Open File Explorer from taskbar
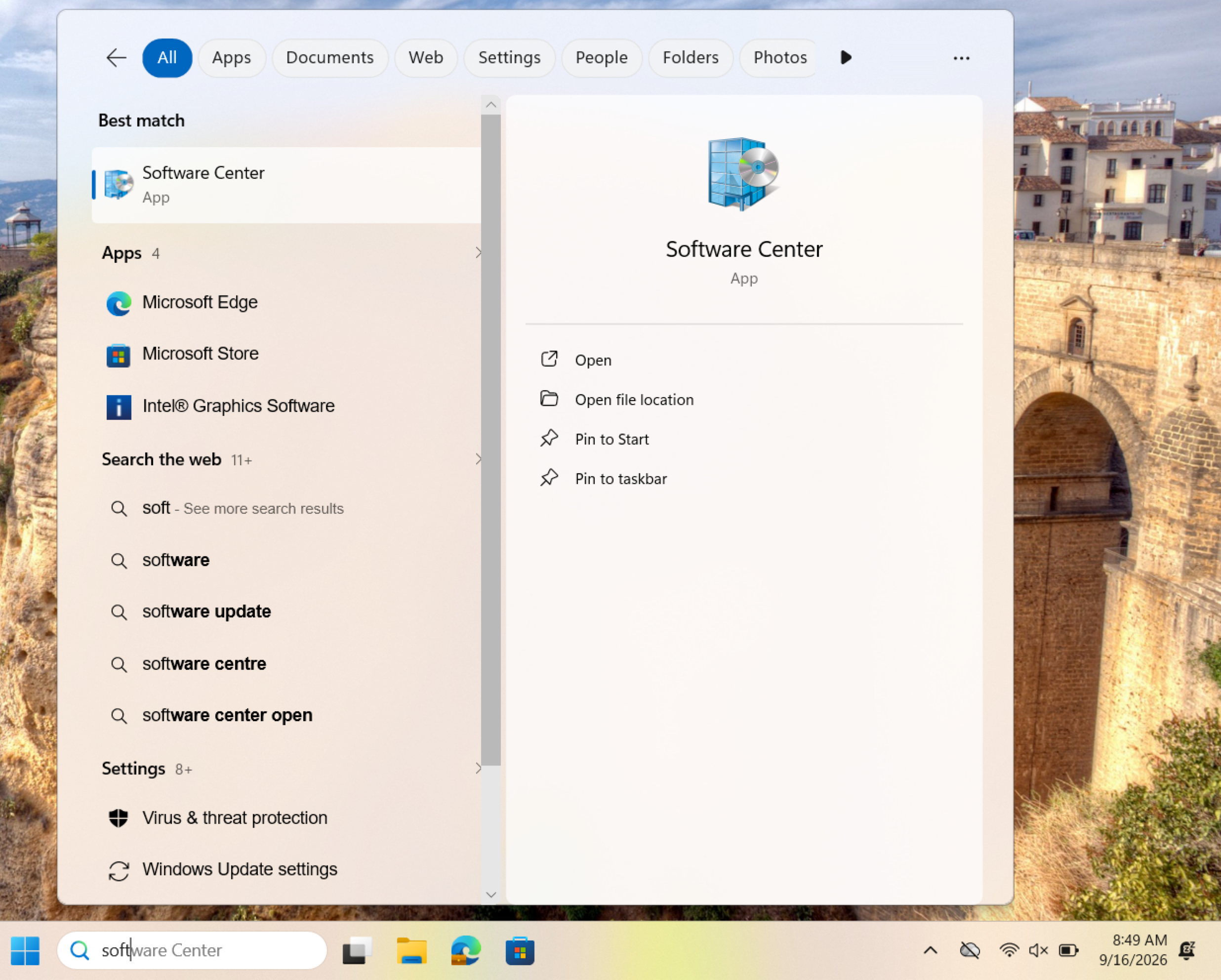Screen dimensions: 1221x980 [412, 950]
